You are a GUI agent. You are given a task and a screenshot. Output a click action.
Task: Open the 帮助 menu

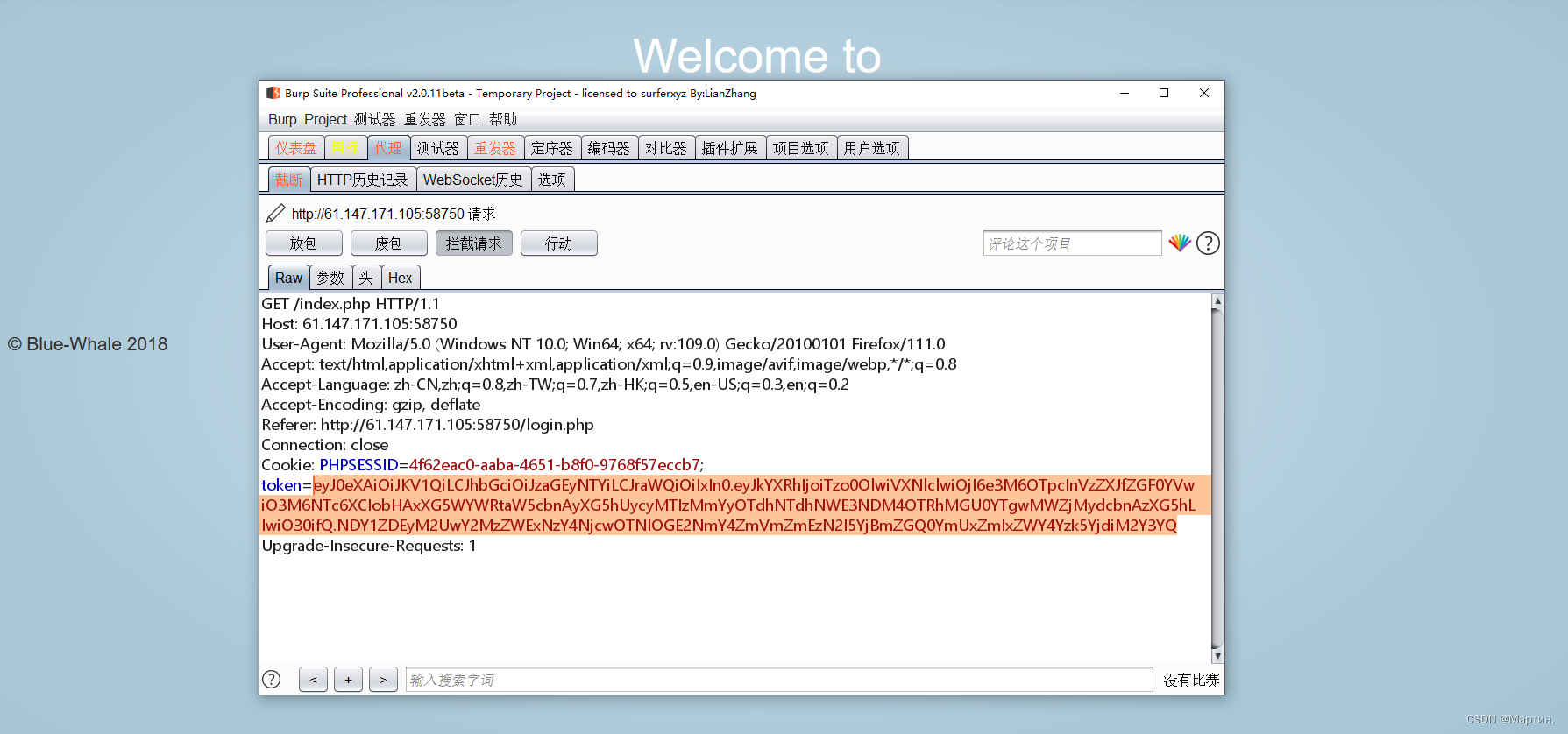coord(503,119)
